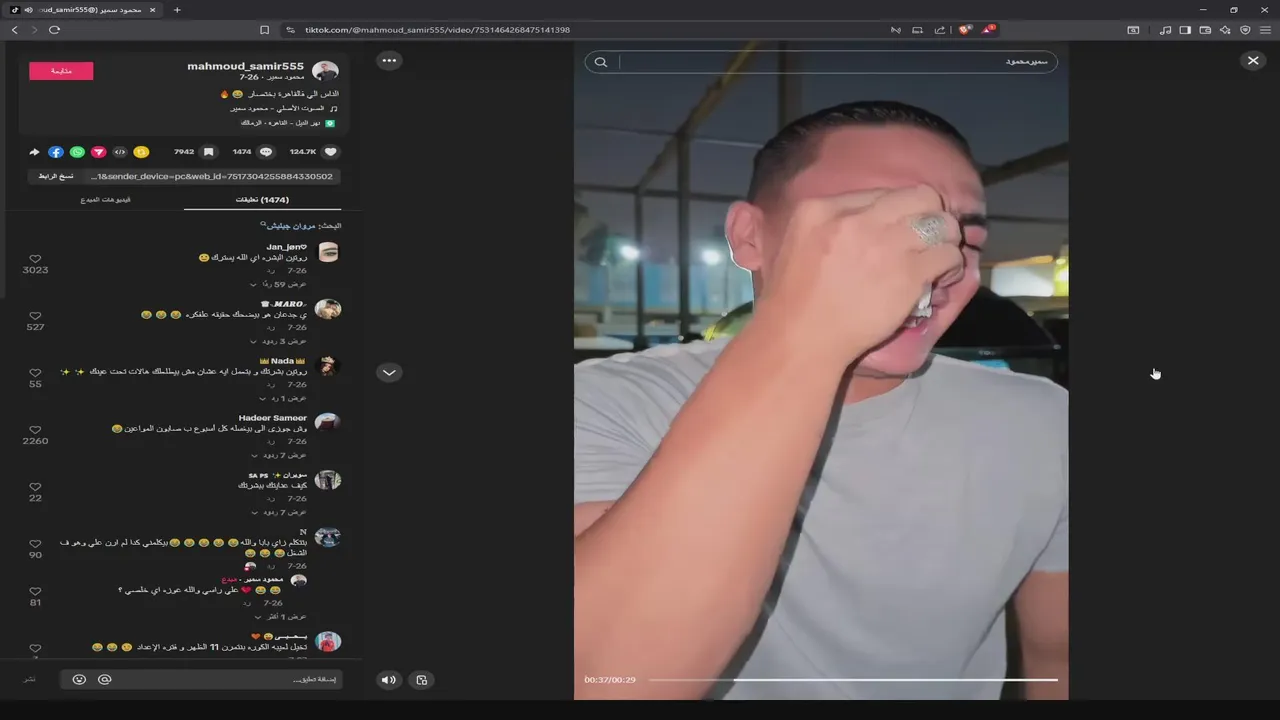Share the video to WhatsApp
Viewport: 1280px width, 720px height.
77,152
